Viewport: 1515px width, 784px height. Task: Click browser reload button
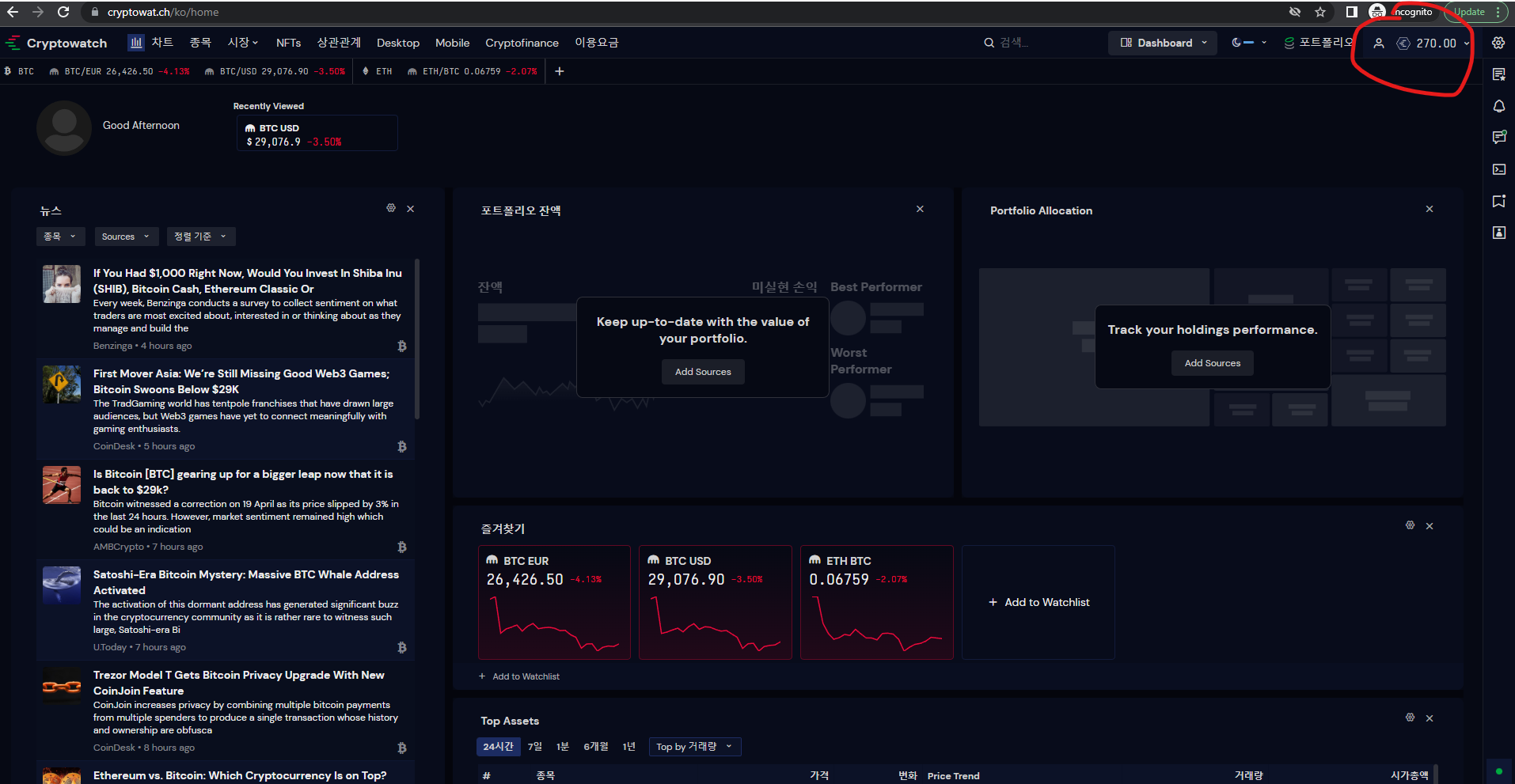pyautogui.click(x=63, y=12)
